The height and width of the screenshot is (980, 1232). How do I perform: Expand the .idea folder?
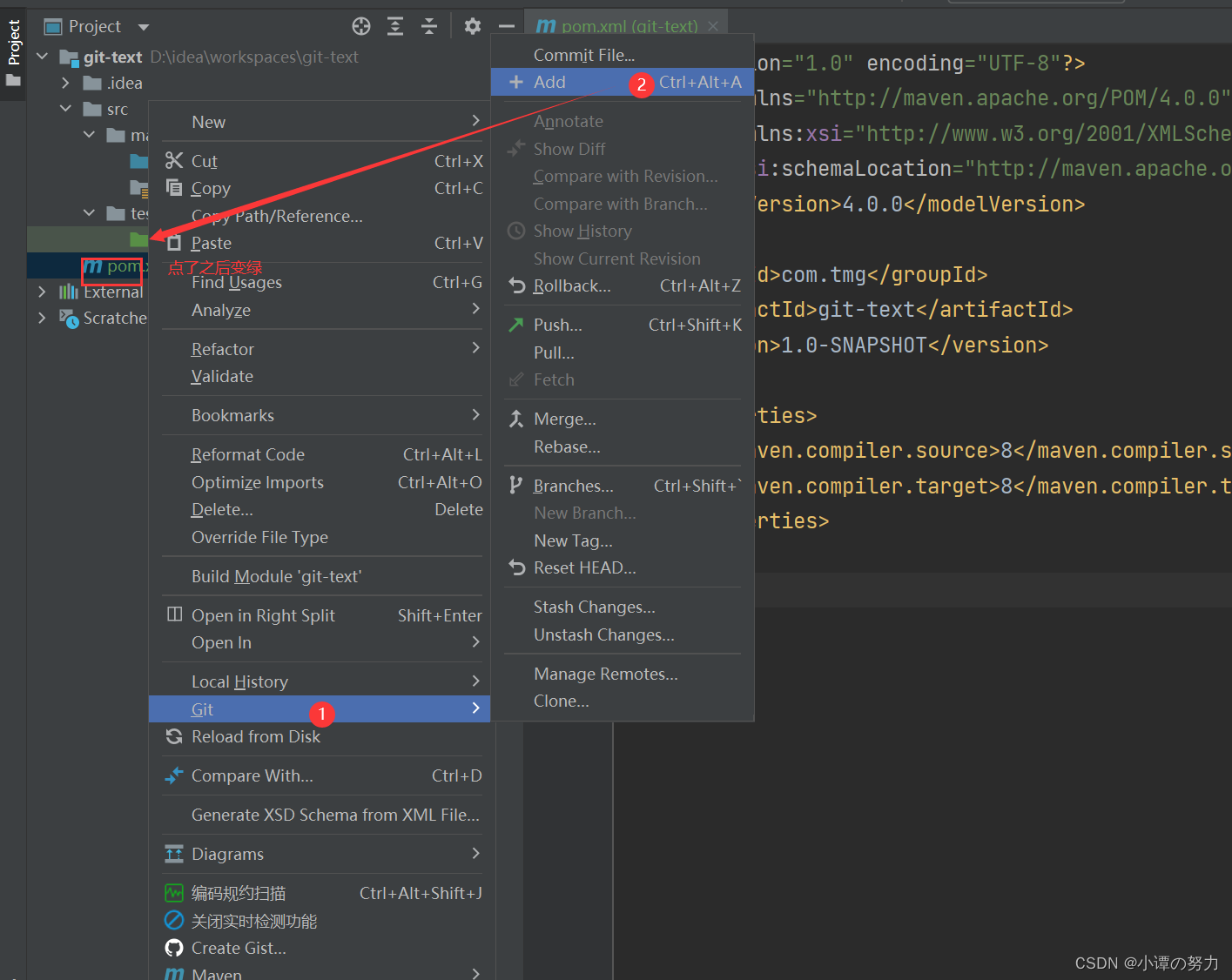click(x=65, y=83)
